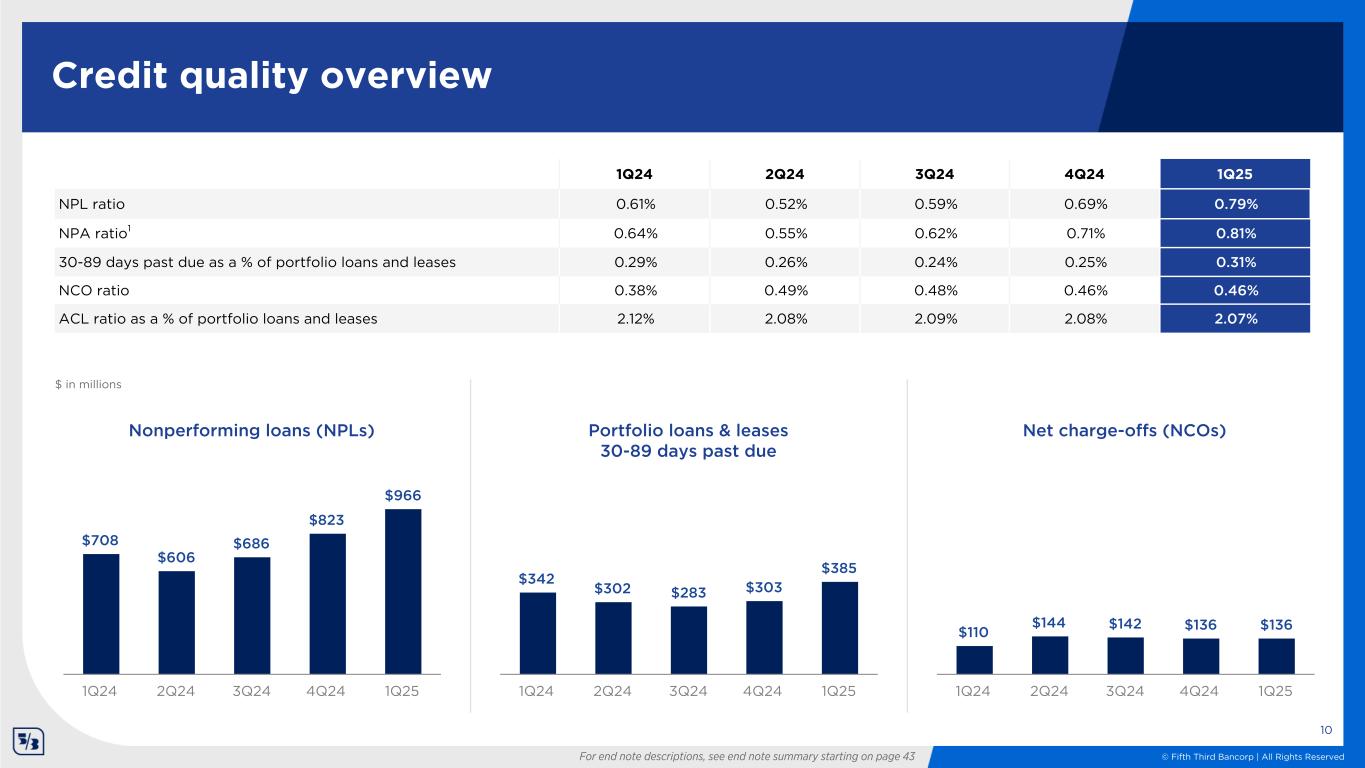Click the NCO ratio row label
The image size is (1365, 768).
click(93, 290)
